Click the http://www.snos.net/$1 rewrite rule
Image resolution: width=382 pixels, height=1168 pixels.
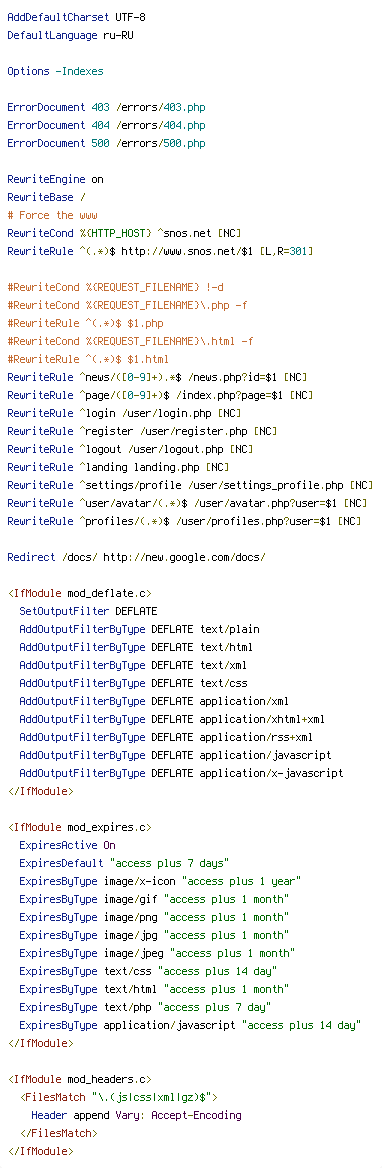160,251
